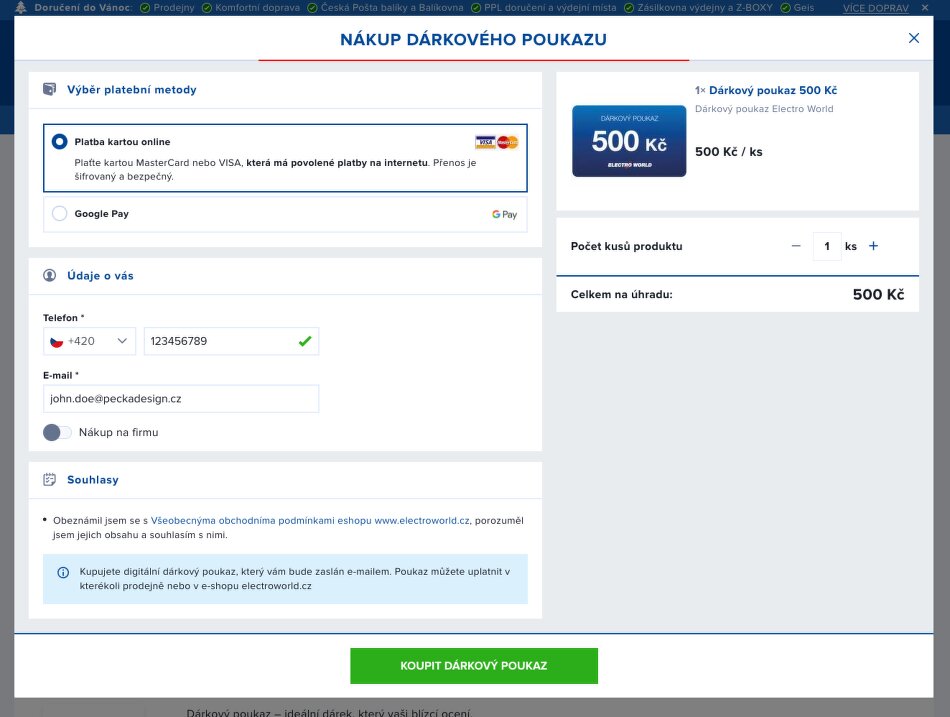Click the card icon beside Výběr platební metody
Screen dimensions: 950x717
47,89
